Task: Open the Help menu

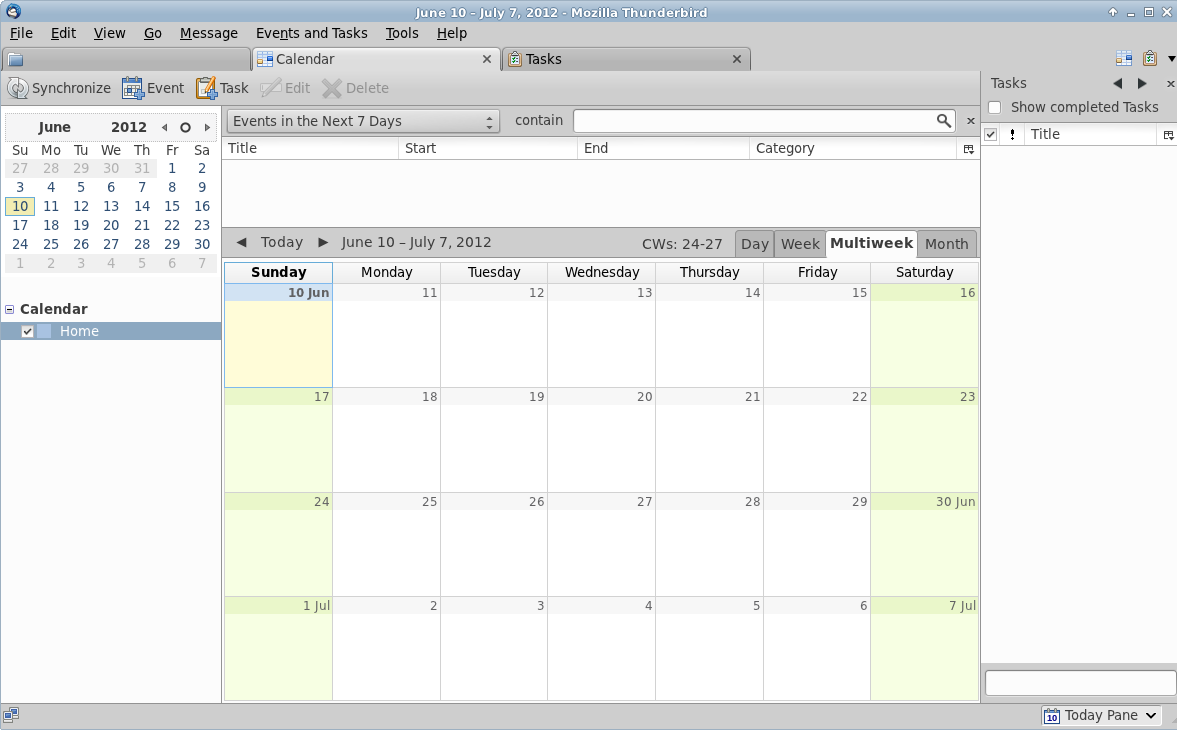Action: (x=452, y=33)
